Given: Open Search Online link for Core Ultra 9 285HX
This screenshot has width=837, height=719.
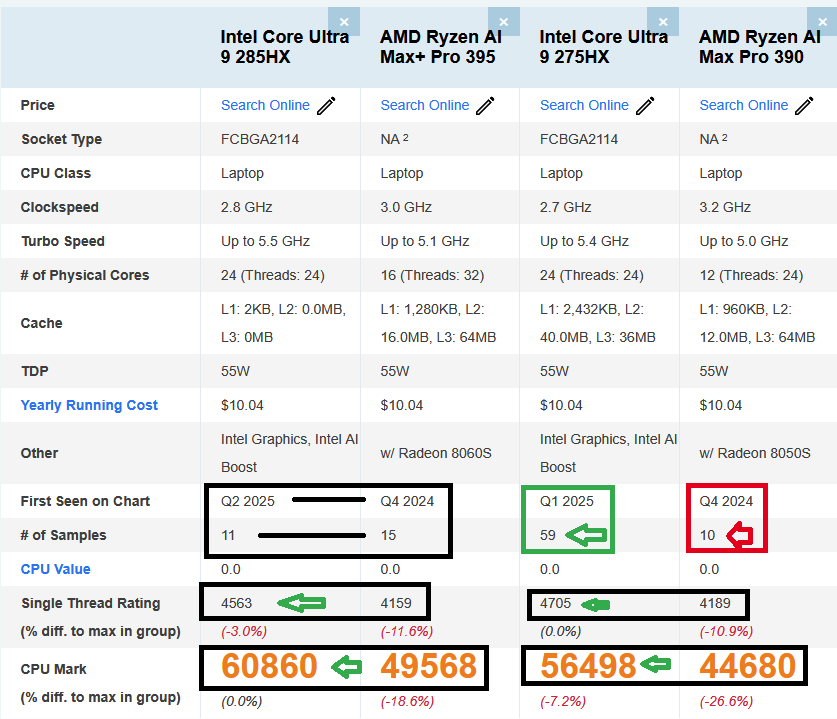Looking at the screenshot, I should 265,105.
